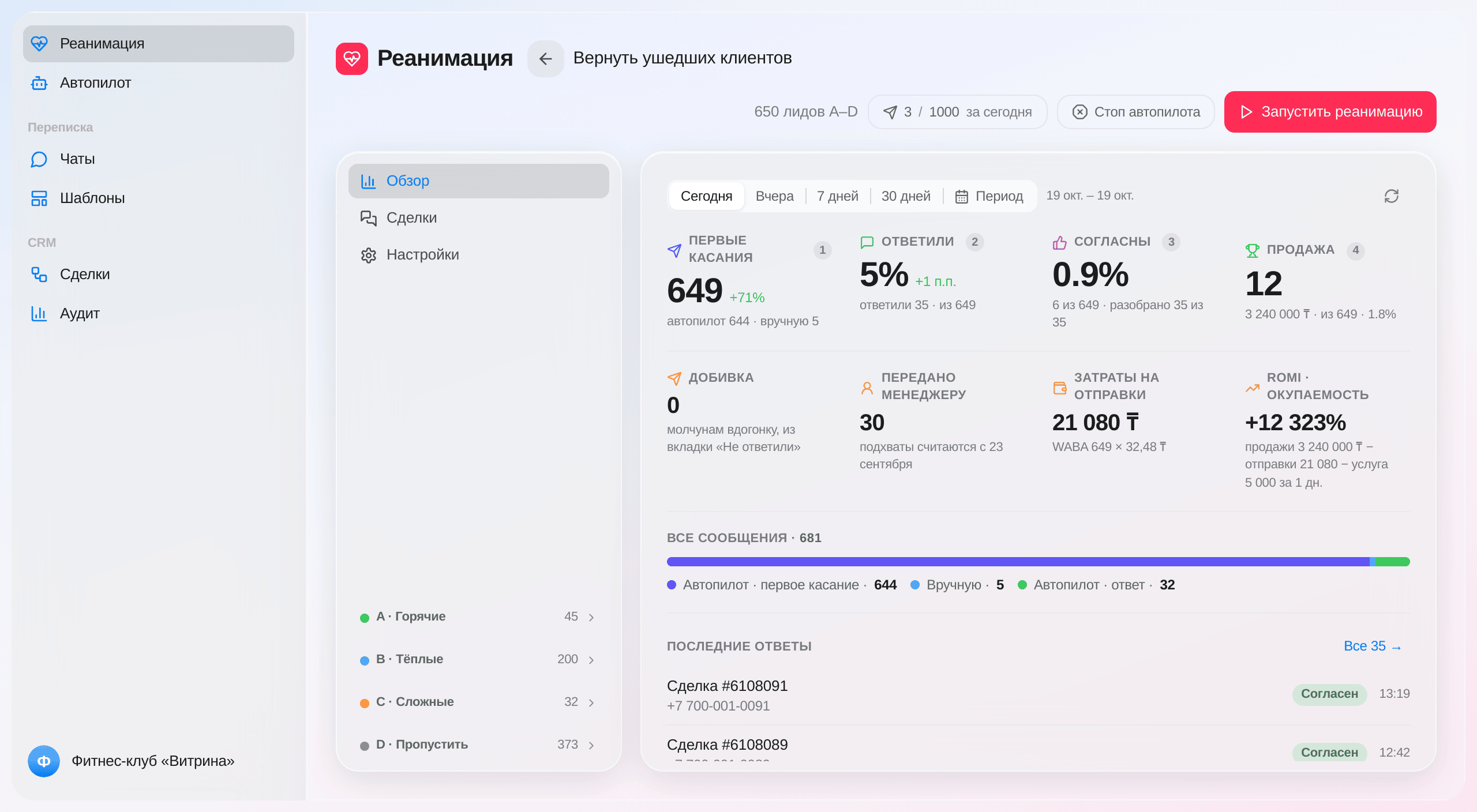Click the red heart Реанимация logo icon
This screenshot has height=812, width=1477.
pos(352,58)
